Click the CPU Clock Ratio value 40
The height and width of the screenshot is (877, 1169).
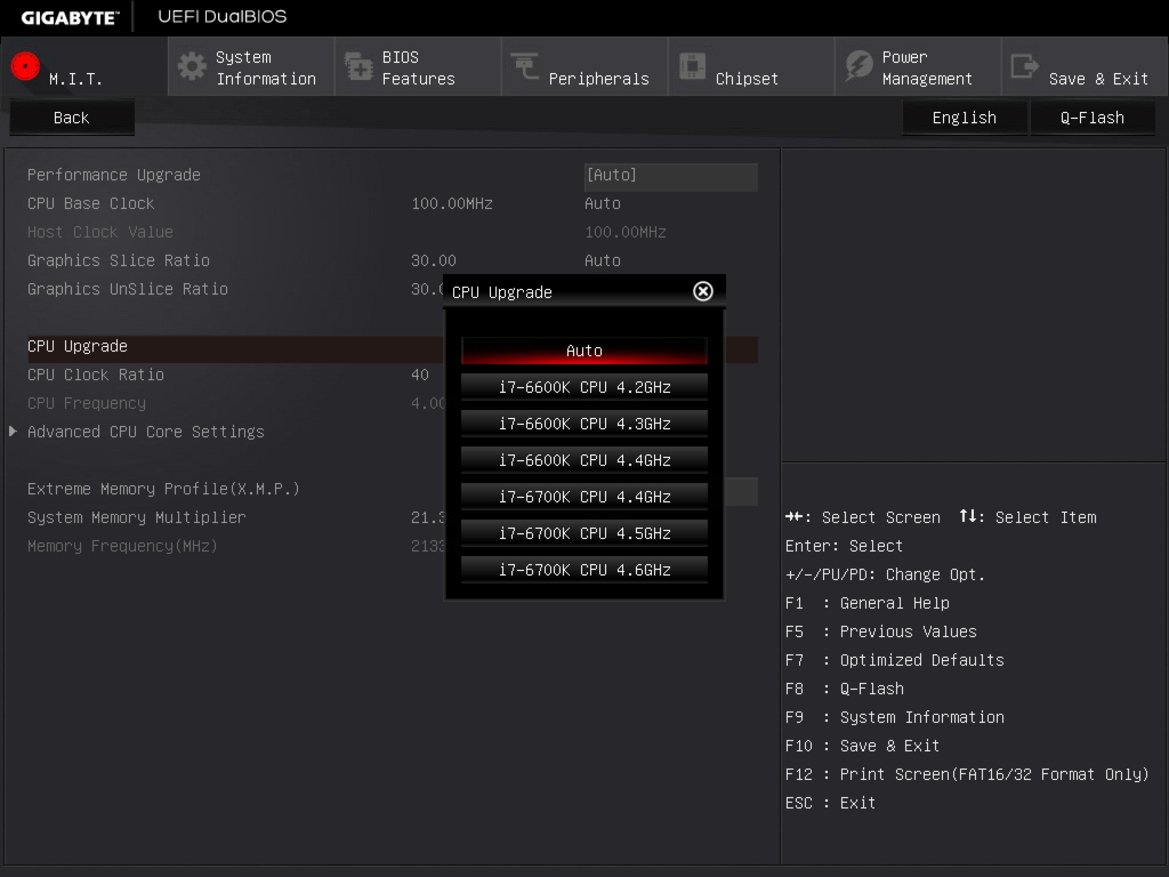420,375
